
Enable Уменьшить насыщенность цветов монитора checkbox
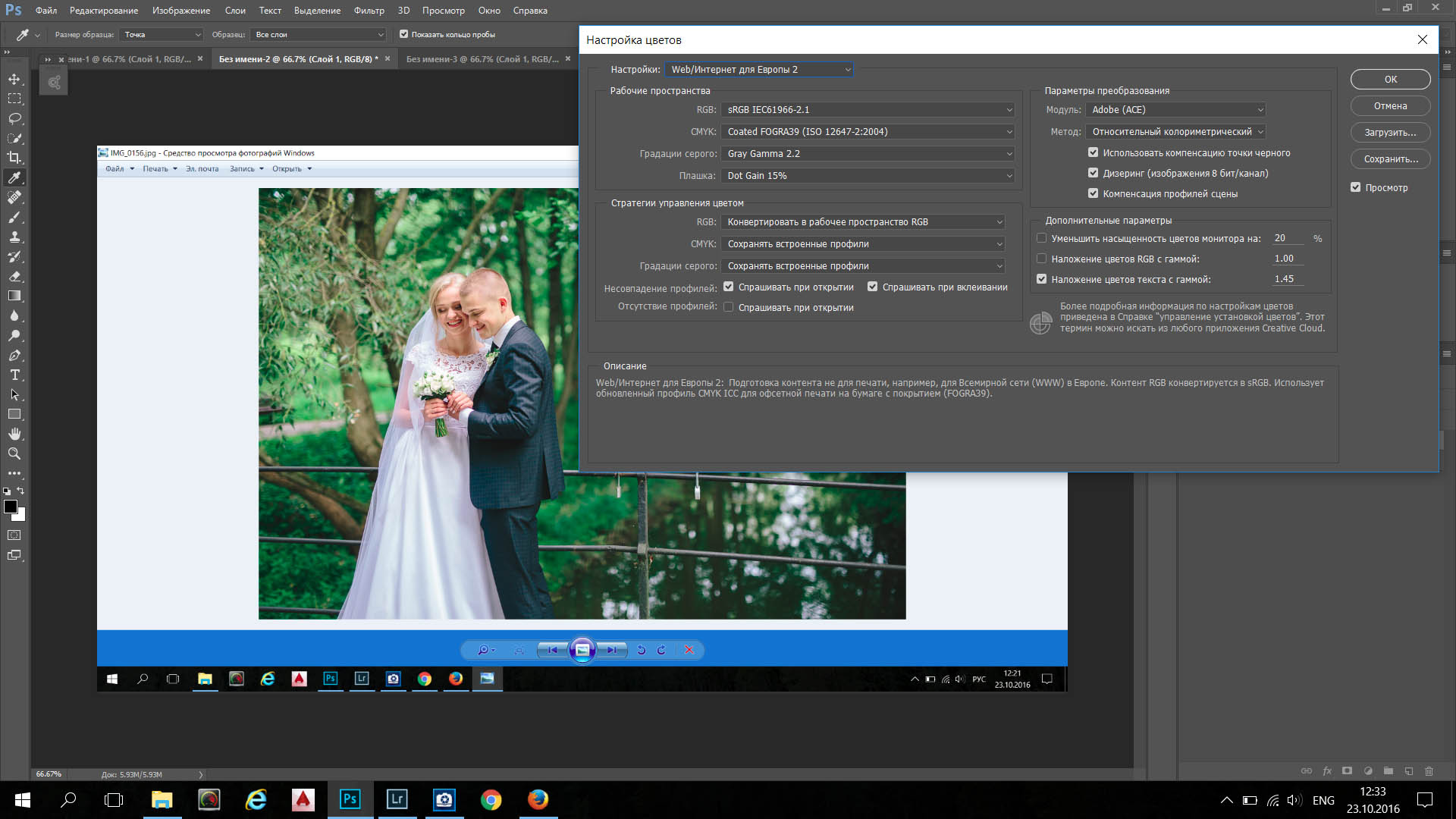pos(1041,238)
